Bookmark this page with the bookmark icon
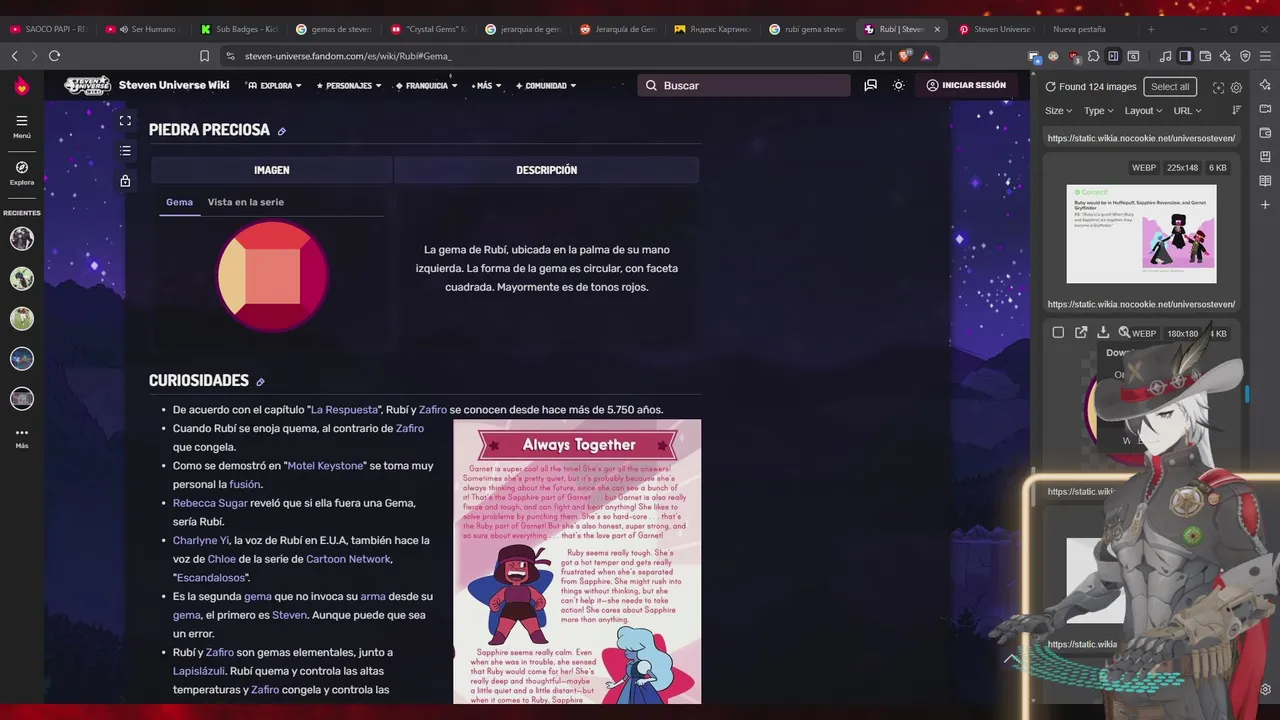 coord(204,56)
